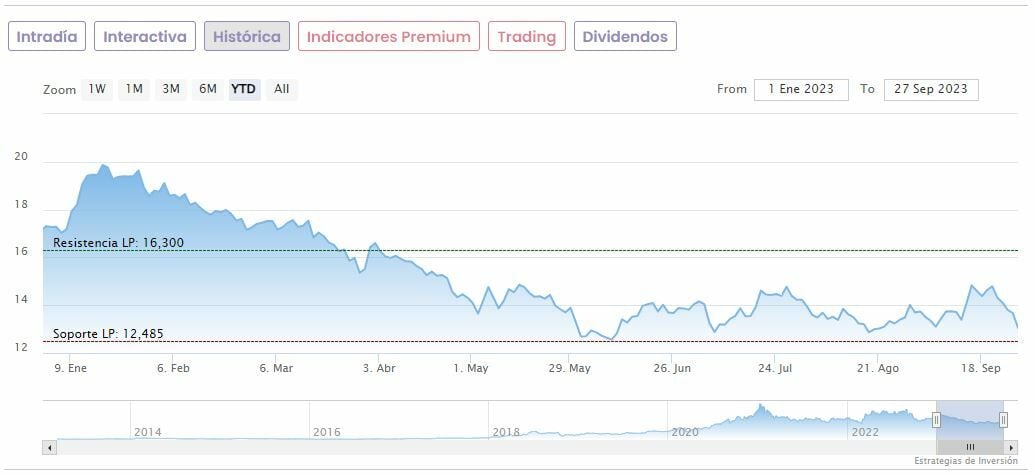Click the navigator scrollbar thumb
Screen dimensions: 1035x475
tap(969, 447)
